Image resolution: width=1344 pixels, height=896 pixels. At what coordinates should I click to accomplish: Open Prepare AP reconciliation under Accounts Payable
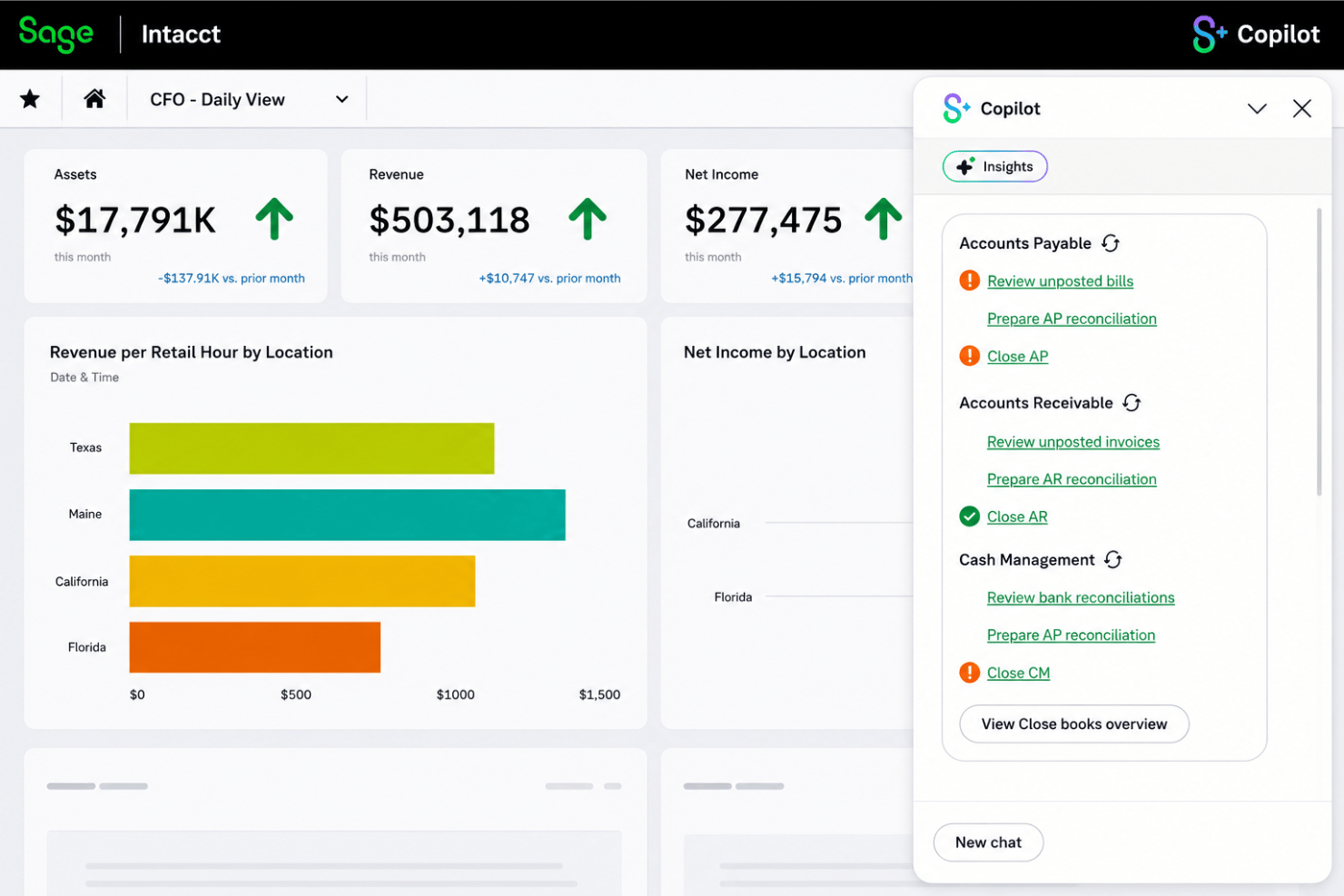[1072, 319]
